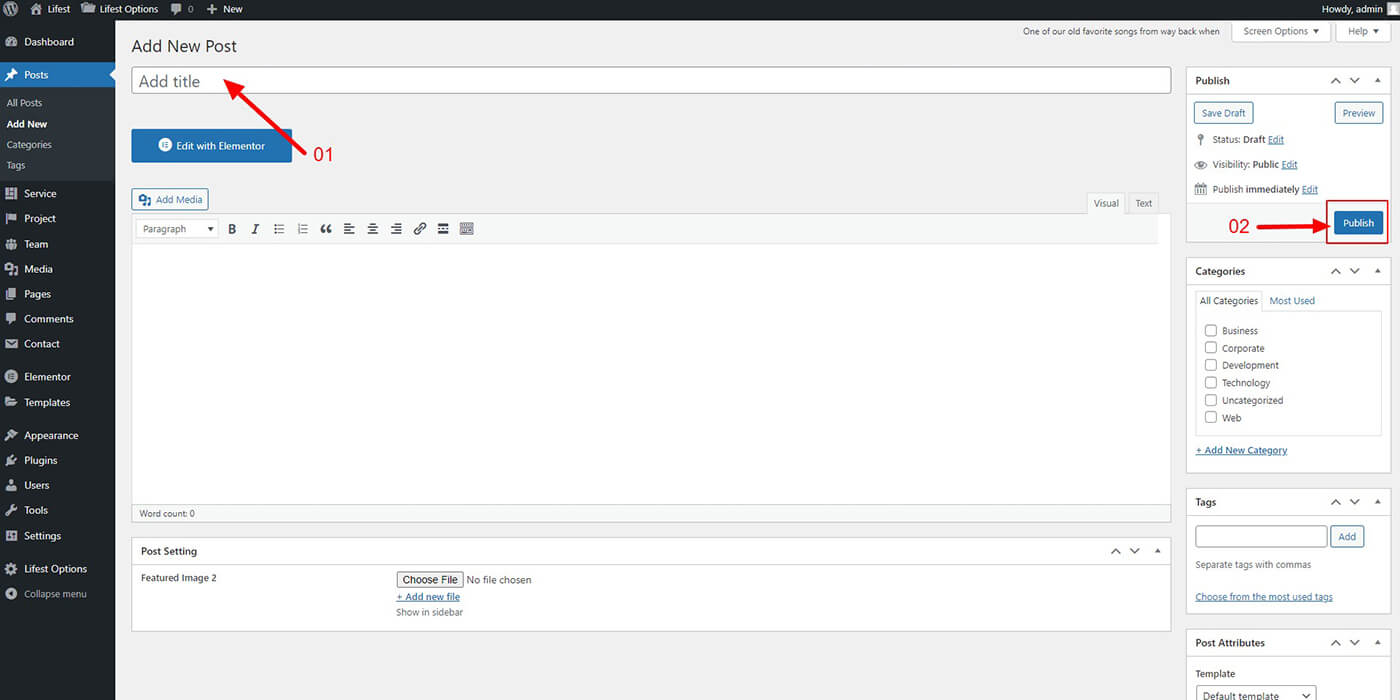The height and width of the screenshot is (700, 1400).
Task: Click the Preview button
Action: pos(1359,113)
